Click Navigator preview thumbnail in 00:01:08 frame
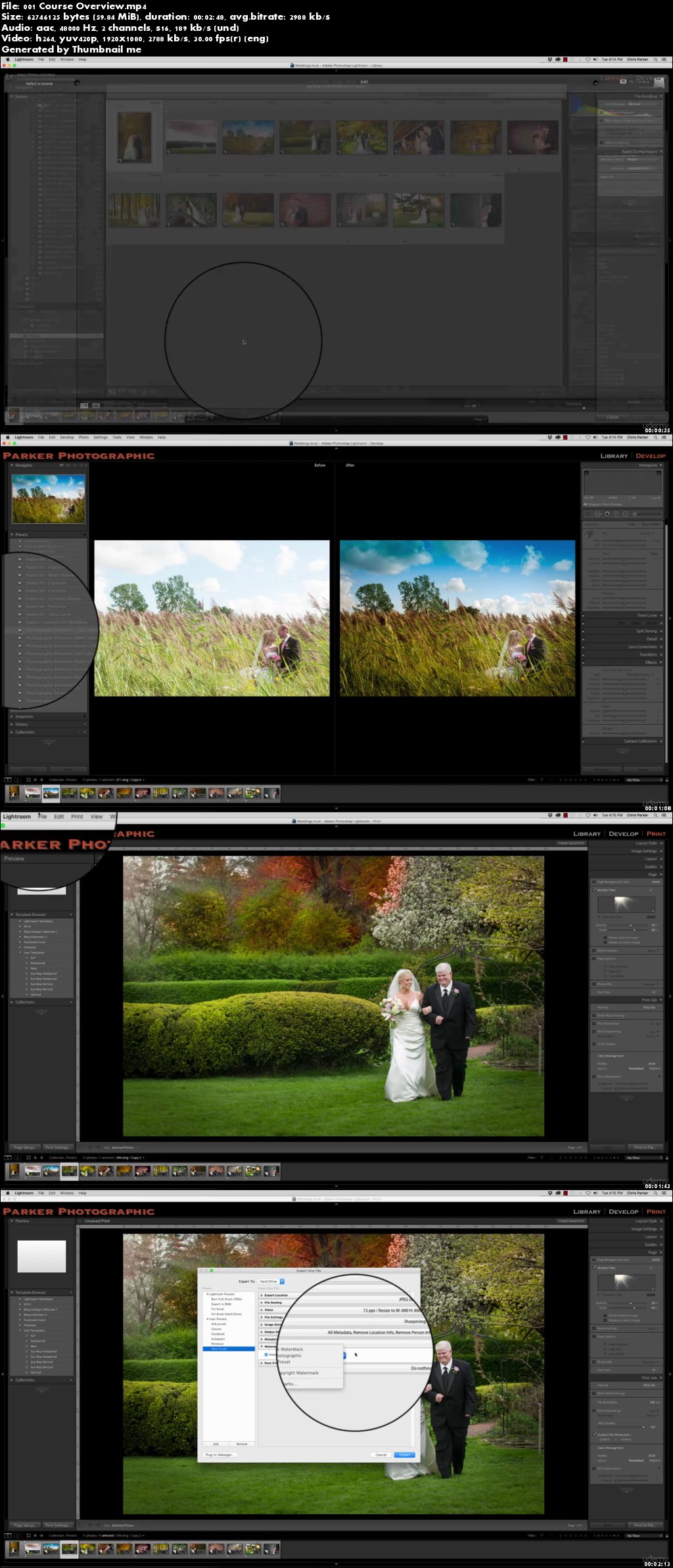This screenshot has height=1568, width=673. tap(49, 499)
